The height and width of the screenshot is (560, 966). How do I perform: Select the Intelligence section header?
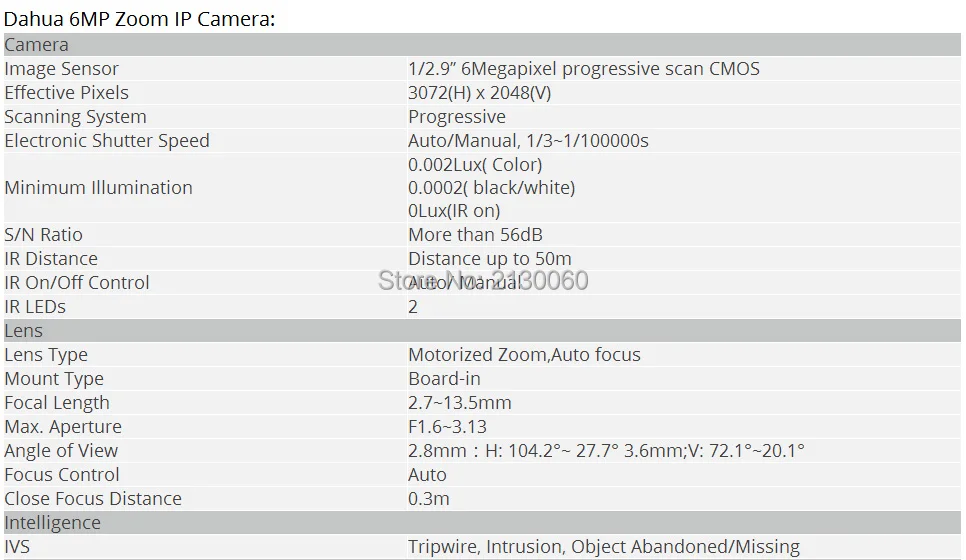[x=482, y=522]
